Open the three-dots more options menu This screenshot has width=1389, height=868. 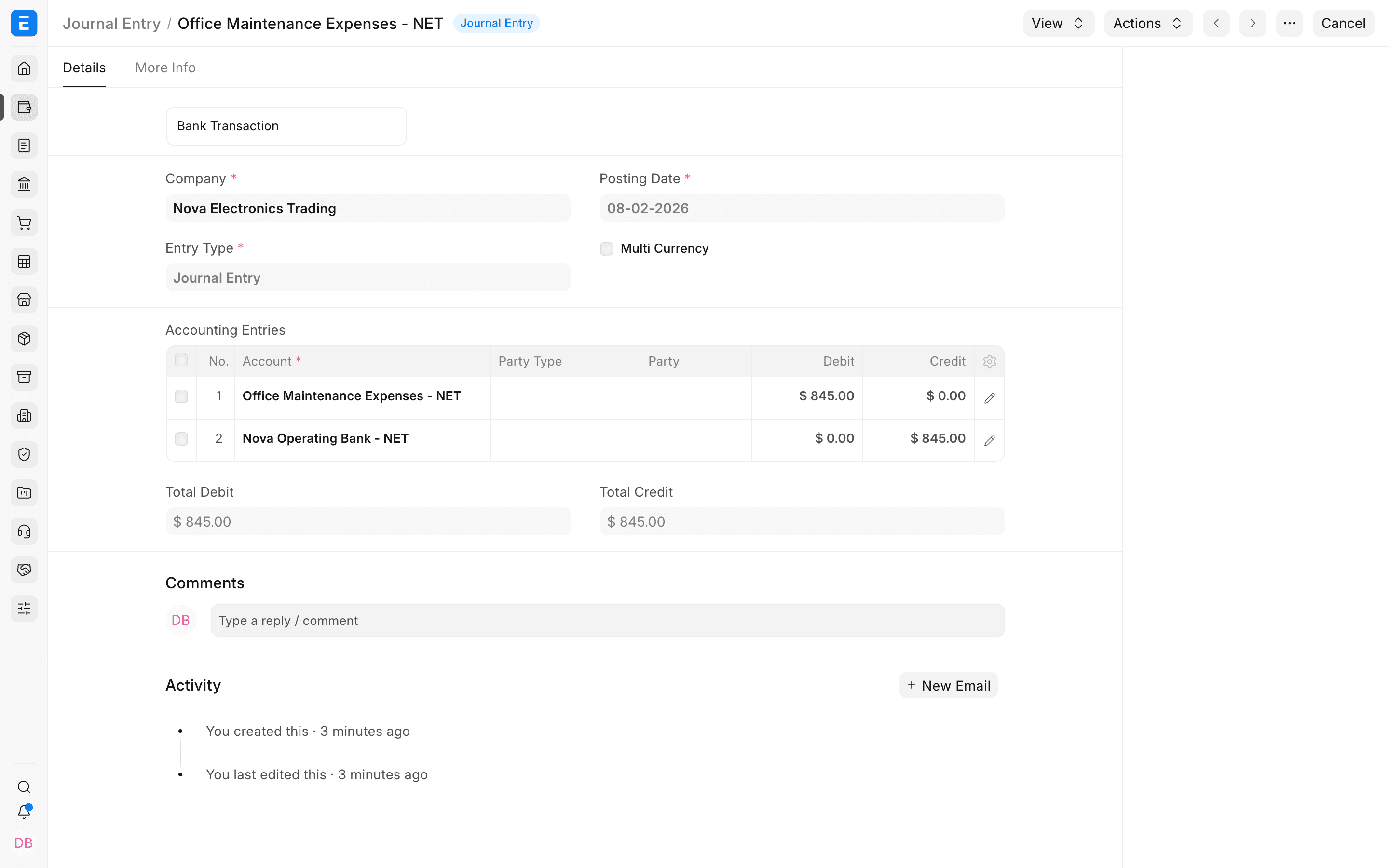1289,23
